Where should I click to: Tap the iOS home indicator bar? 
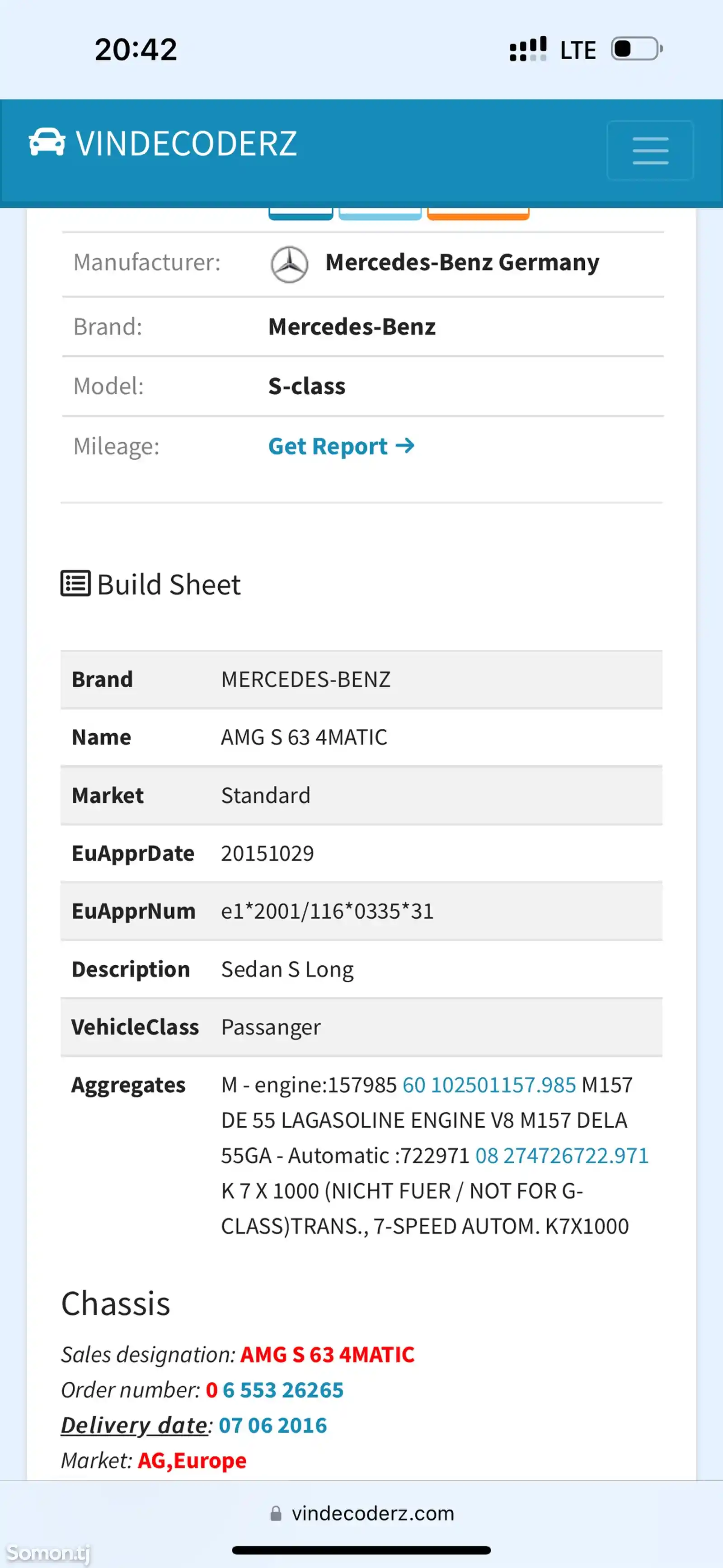[361, 1550]
